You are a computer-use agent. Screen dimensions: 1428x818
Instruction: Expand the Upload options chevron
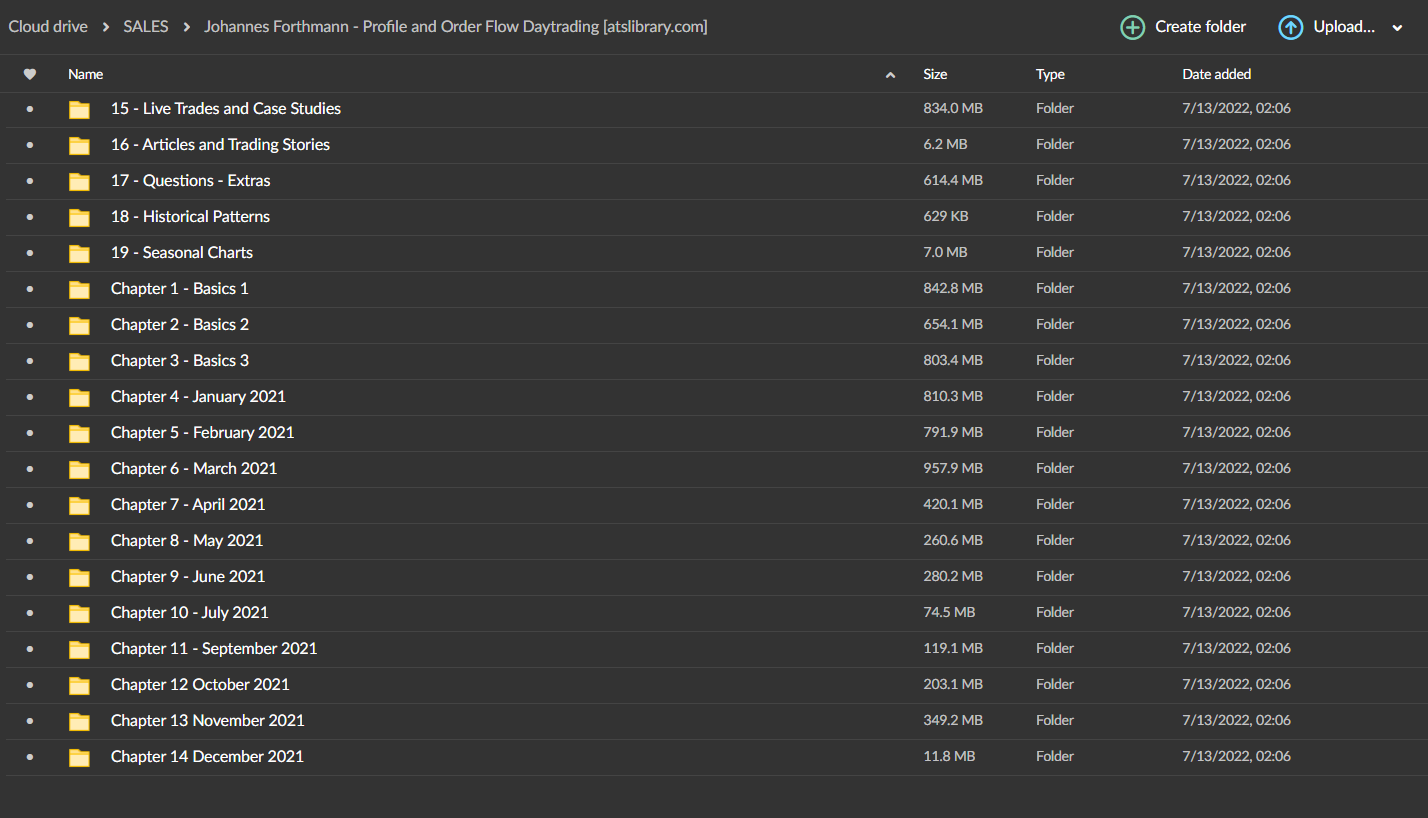(x=1397, y=27)
